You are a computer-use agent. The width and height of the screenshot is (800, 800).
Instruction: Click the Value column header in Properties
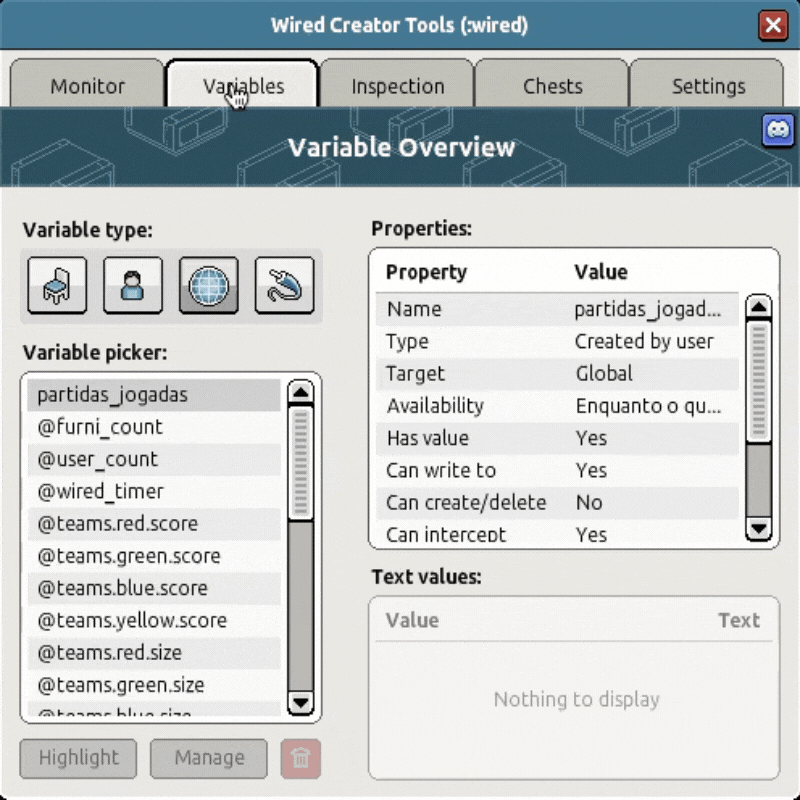(x=601, y=272)
